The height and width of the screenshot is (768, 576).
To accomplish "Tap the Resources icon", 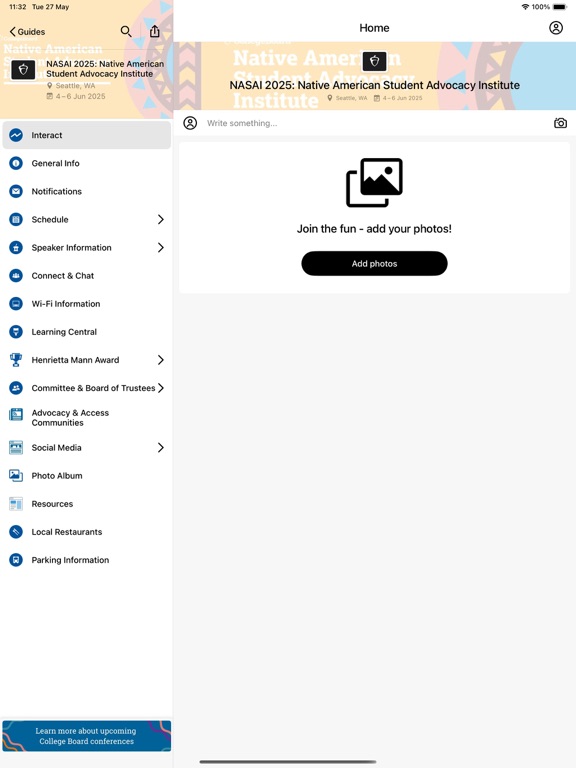I will click(x=16, y=504).
